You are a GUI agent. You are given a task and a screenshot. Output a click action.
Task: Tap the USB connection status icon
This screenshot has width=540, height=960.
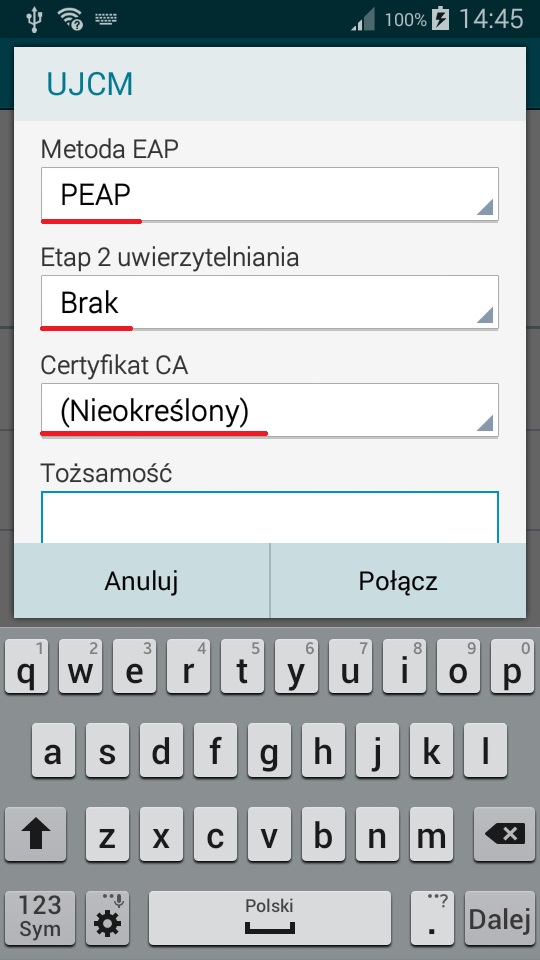click(34, 19)
